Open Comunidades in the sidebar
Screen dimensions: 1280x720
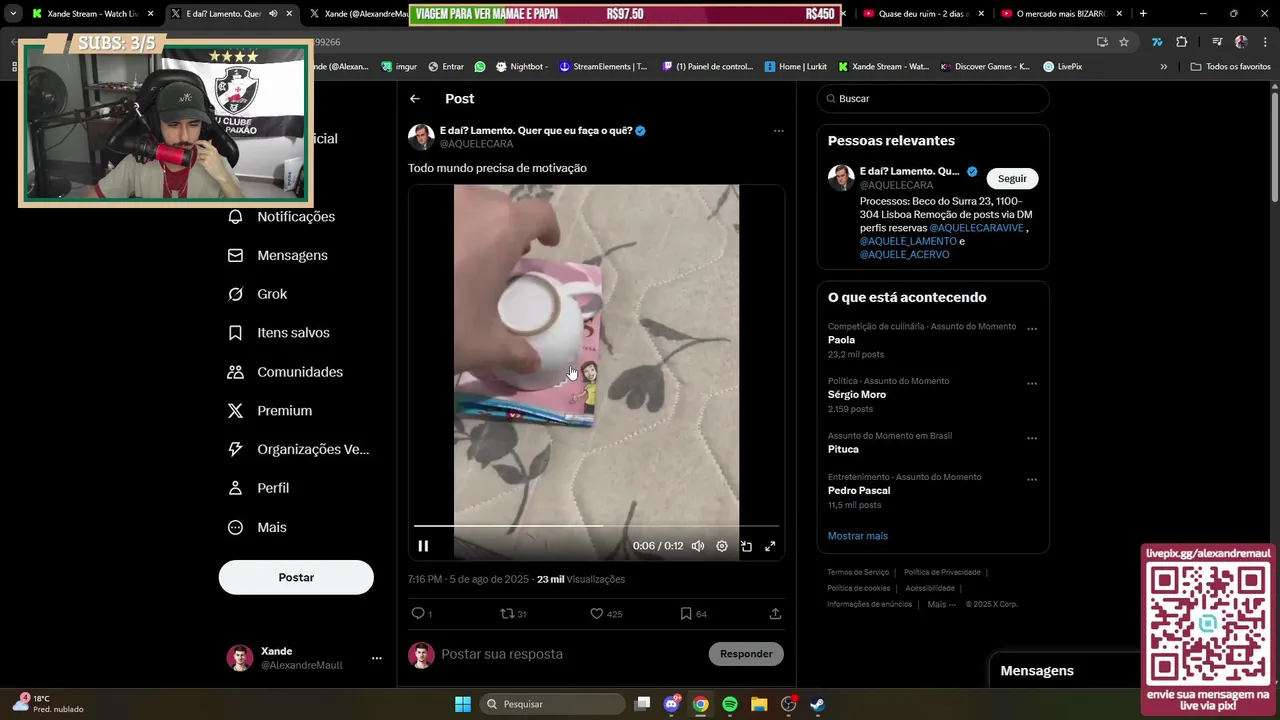(x=285, y=372)
